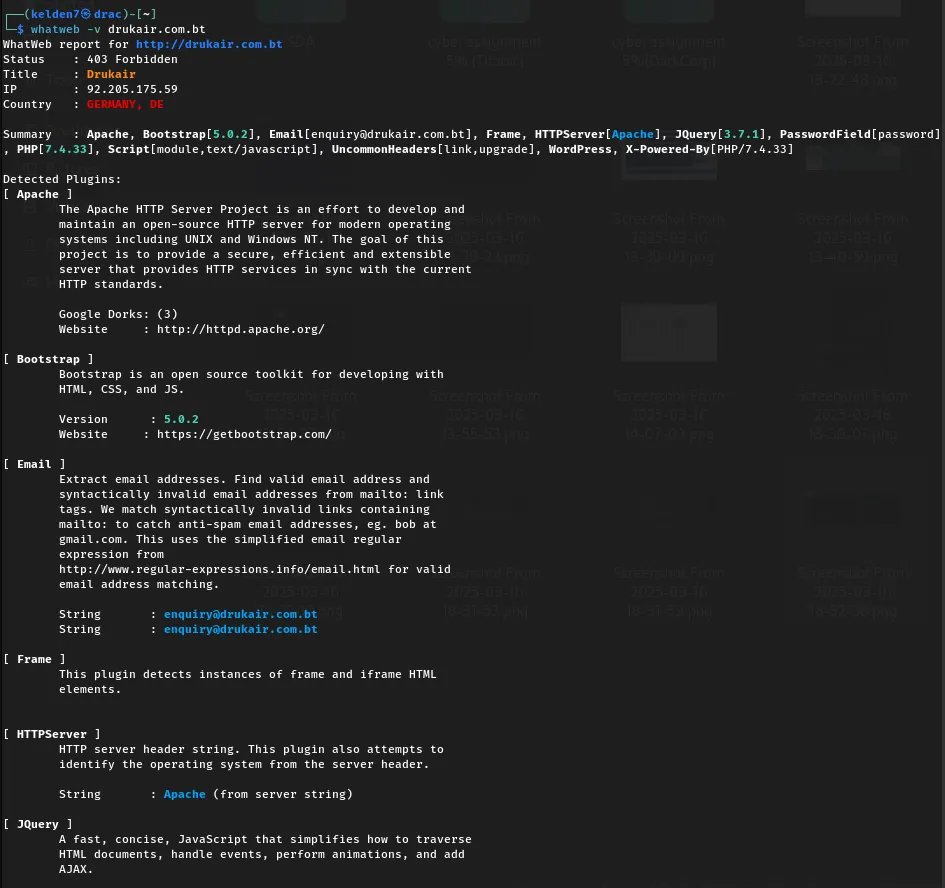Open the regular-expressions.info/email.html URL
The height and width of the screenshot is (888, 945).
(x=219, y=569)
